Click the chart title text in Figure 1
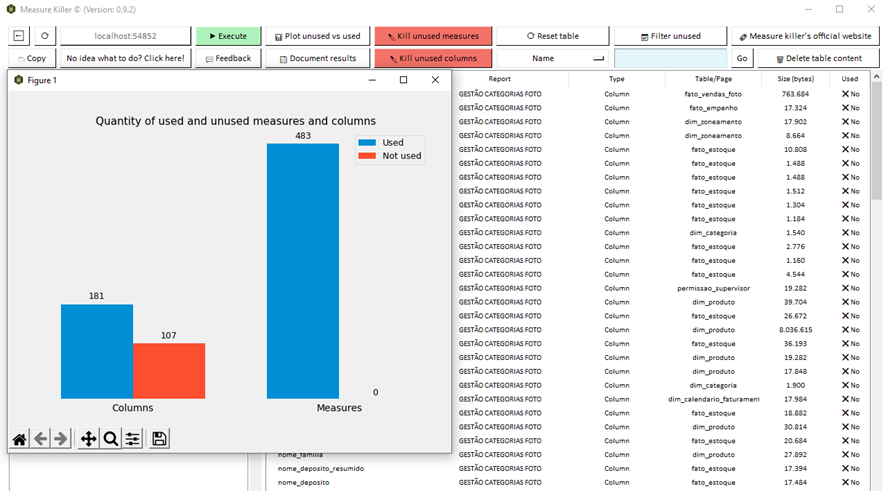The image size is (886, 491). [236, 121]
